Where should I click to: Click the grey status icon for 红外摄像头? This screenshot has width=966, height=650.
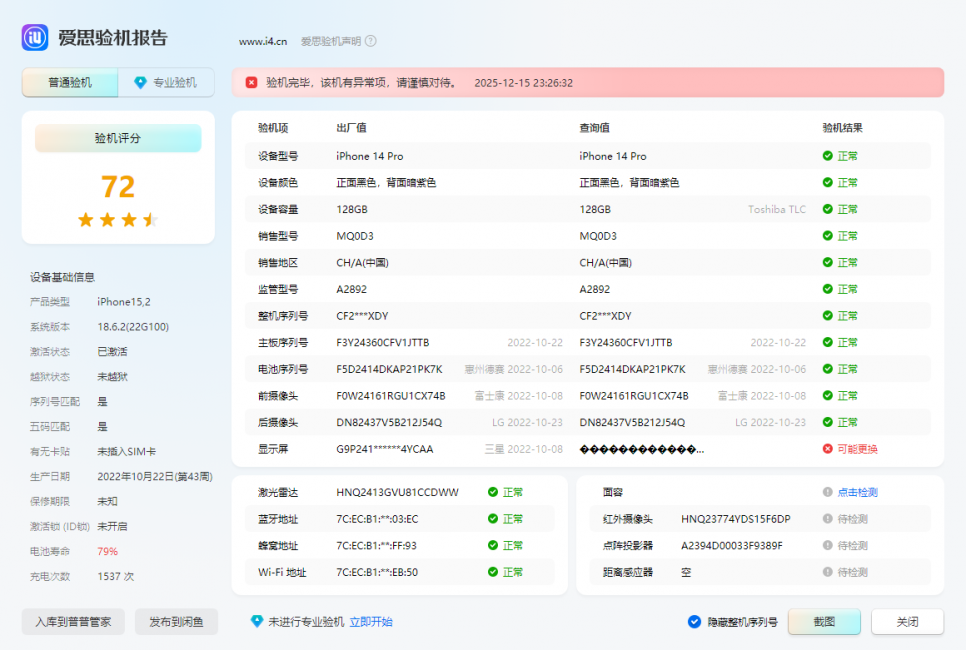pos(827,519)
